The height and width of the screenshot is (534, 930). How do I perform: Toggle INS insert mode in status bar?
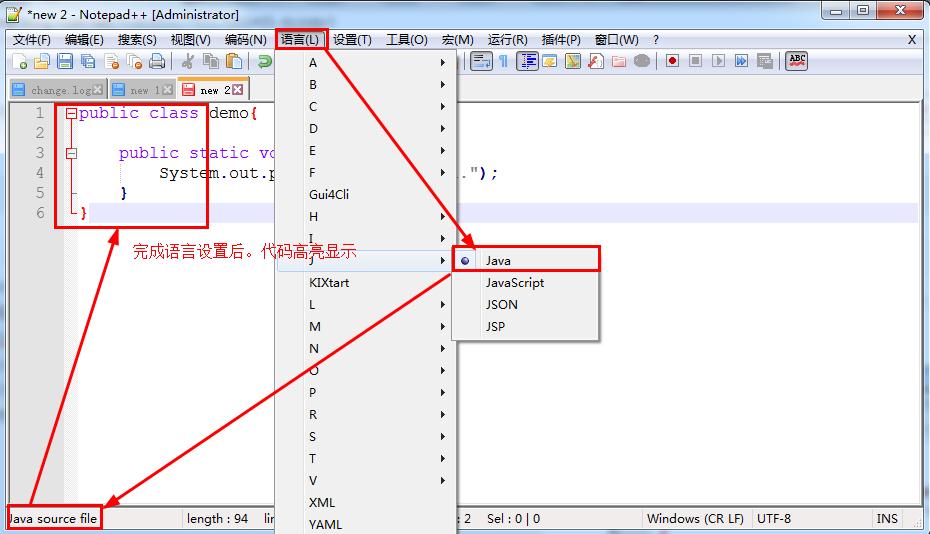coord(887,519)
